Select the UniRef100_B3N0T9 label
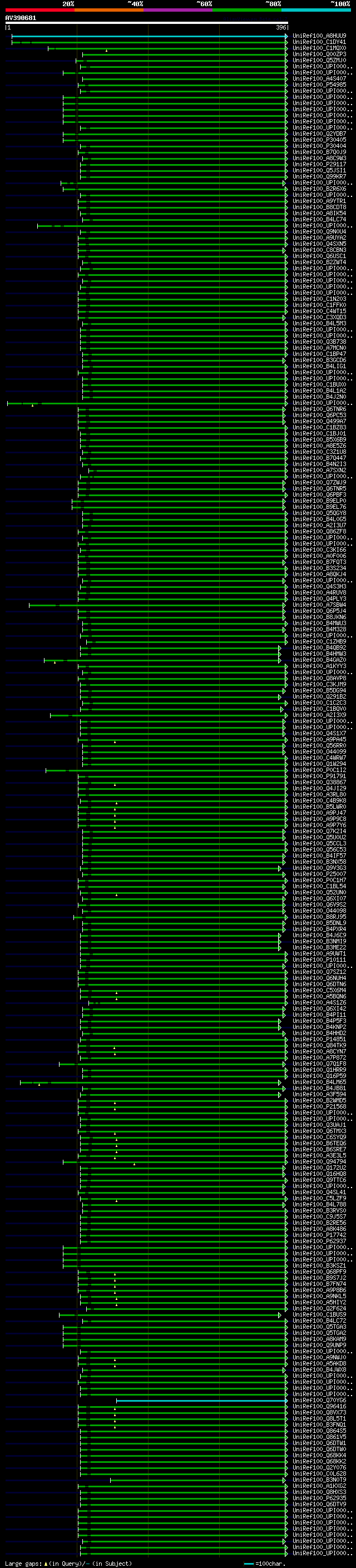Viewport: 356px width, 1568px height. point(319,1480)
